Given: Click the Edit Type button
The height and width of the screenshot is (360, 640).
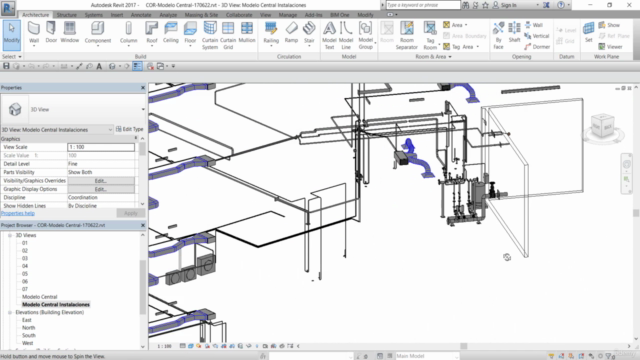Looking at the screenshot, I should pyautogui.click(x=130, y=129).
